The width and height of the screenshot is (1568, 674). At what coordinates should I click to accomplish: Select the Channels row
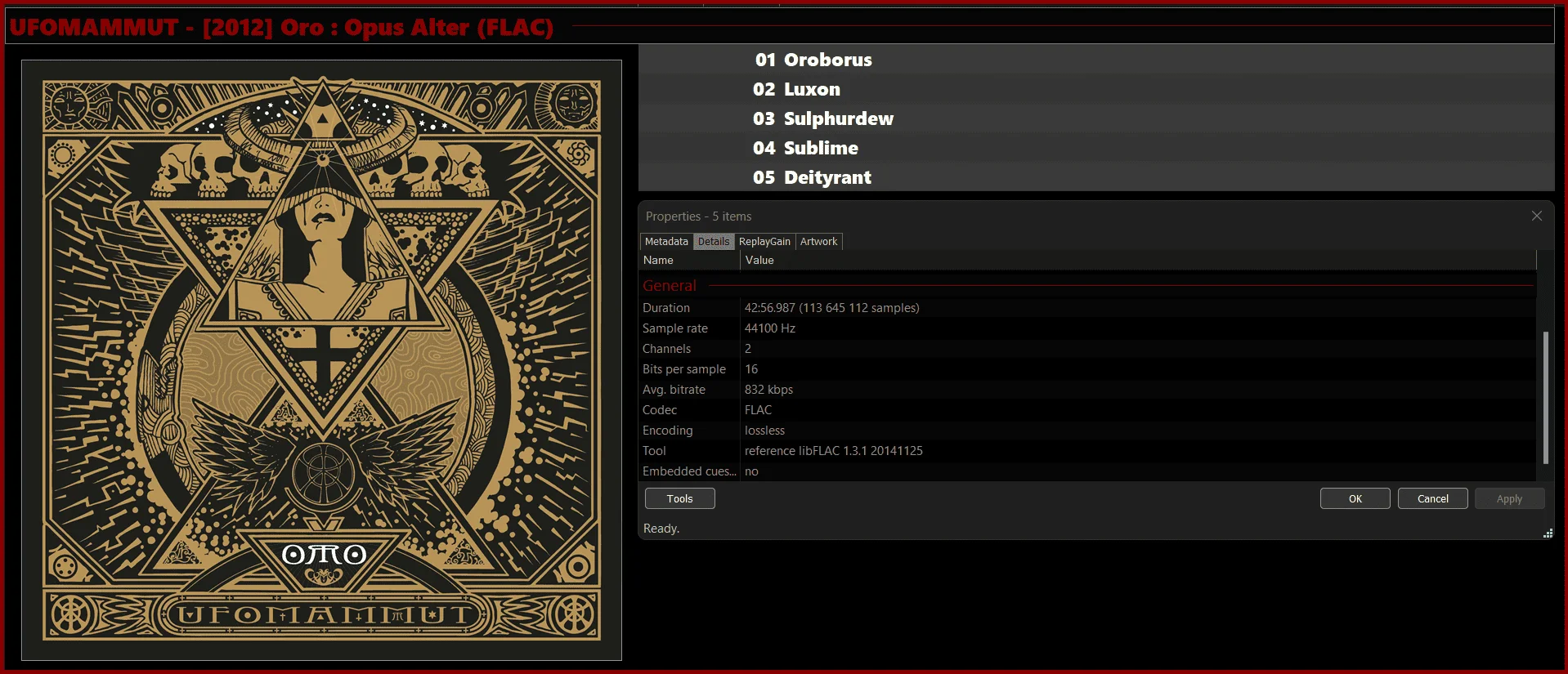[x=1087, y=349]
